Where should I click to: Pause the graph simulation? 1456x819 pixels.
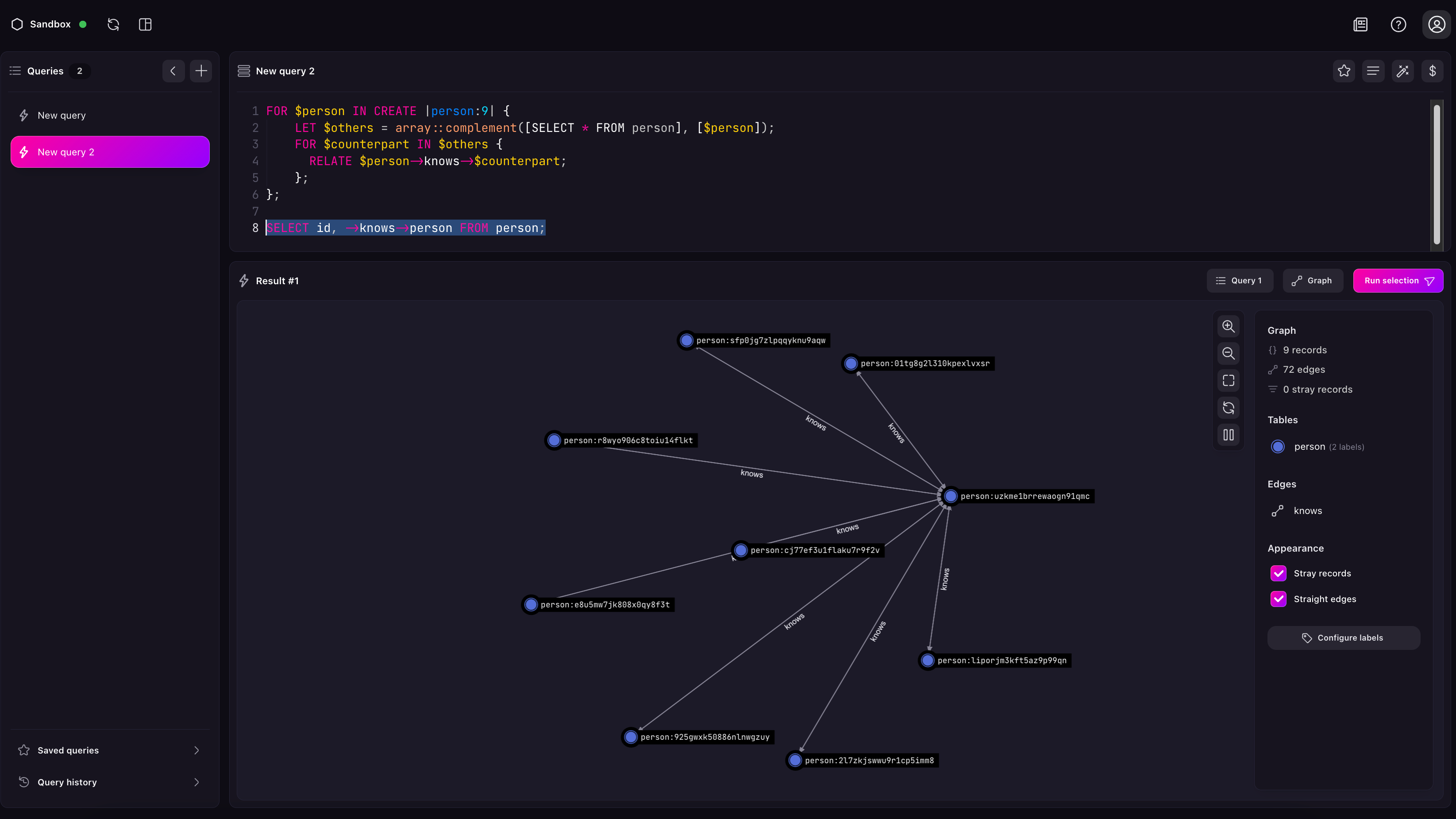click(1228, 435)
